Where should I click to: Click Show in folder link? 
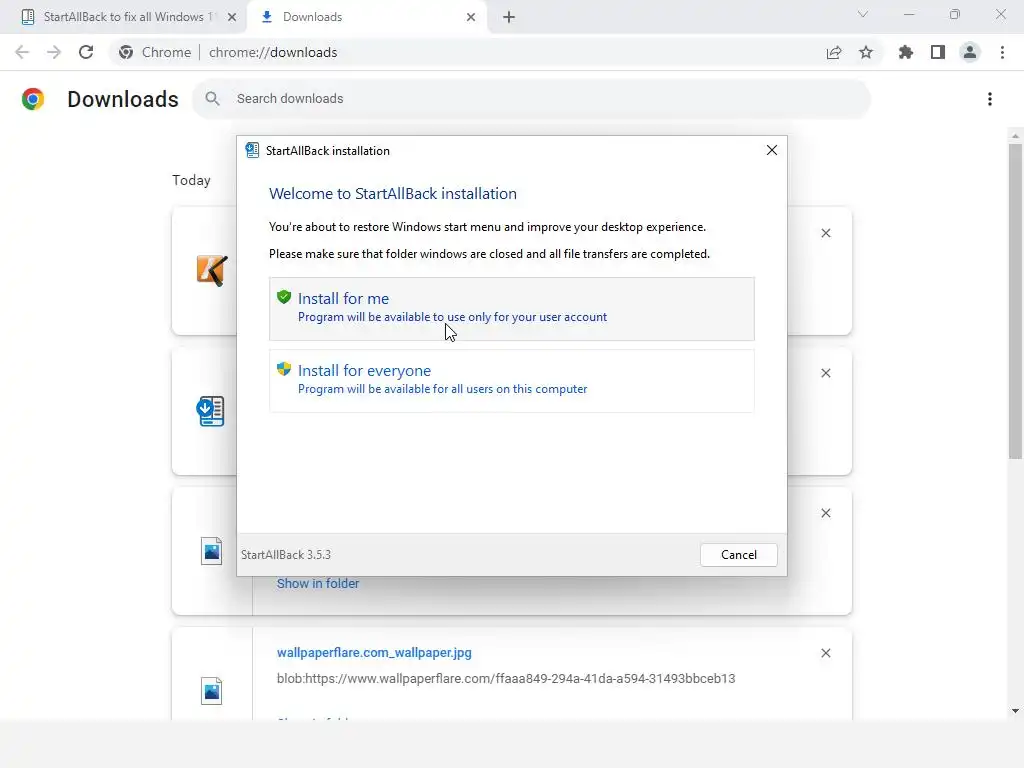tap(317, 583)
